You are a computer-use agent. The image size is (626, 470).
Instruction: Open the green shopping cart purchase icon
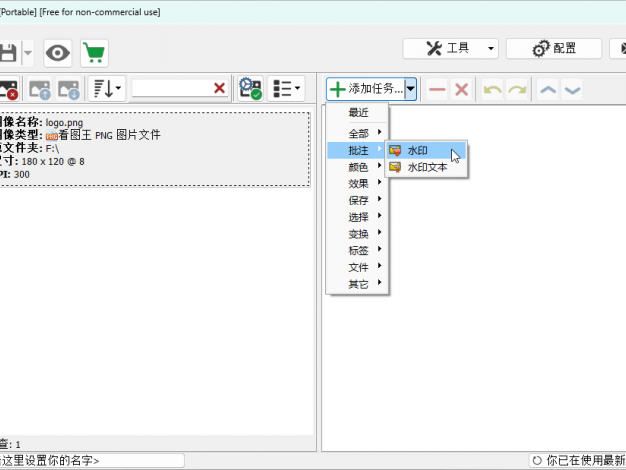(94, 53)
